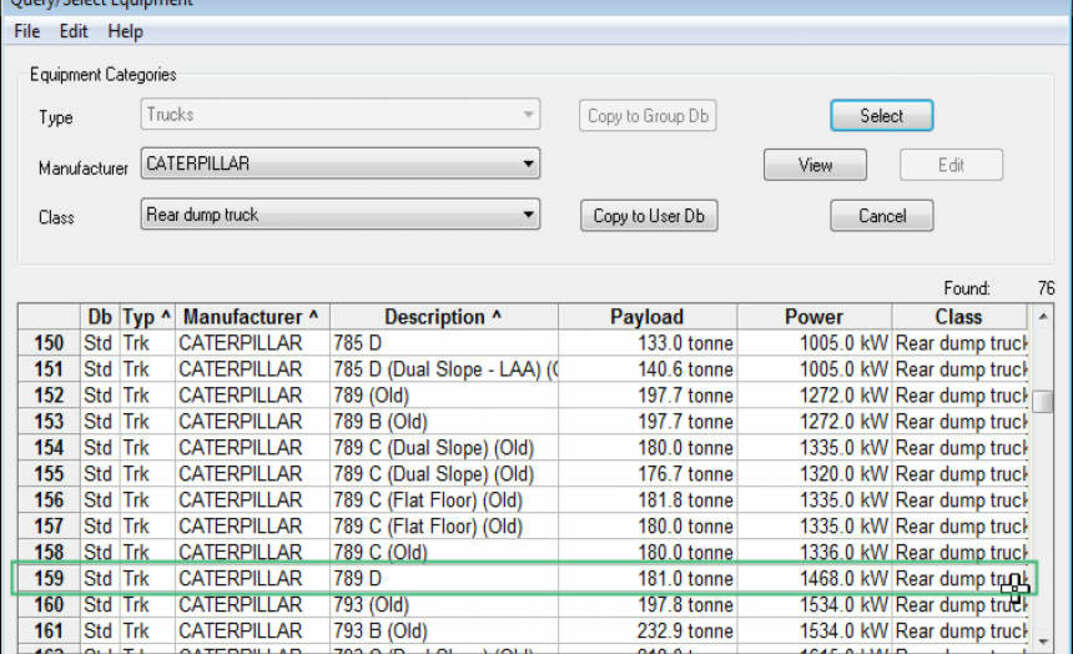Click row header number 156
The width and height of the screenshot is (1073, 654).
(49, 500)
